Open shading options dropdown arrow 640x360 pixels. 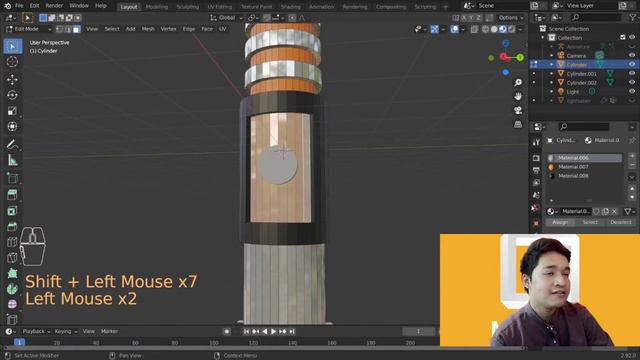click(x=520, y=29)
